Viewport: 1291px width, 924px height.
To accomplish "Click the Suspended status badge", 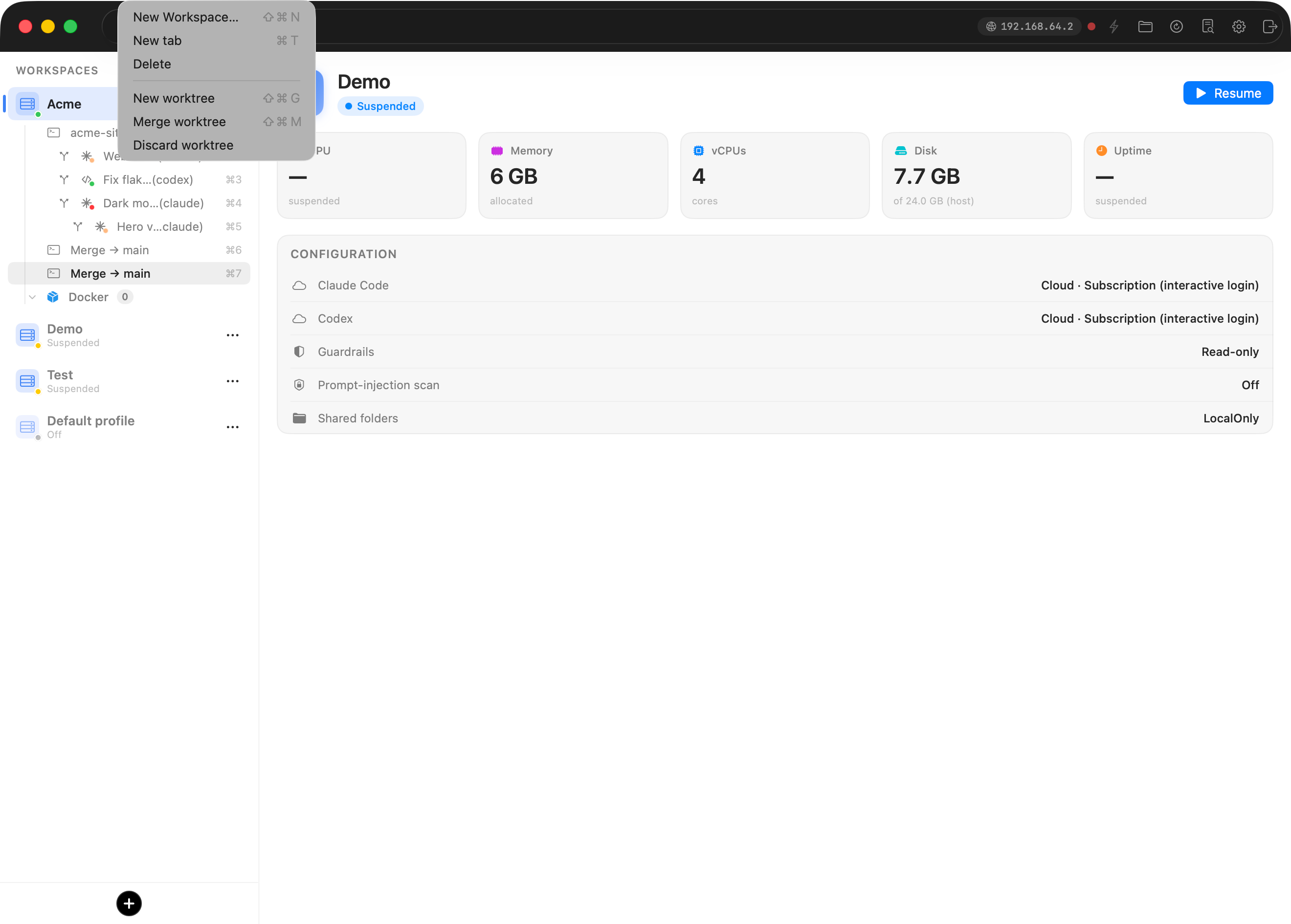I will [380, 107].
